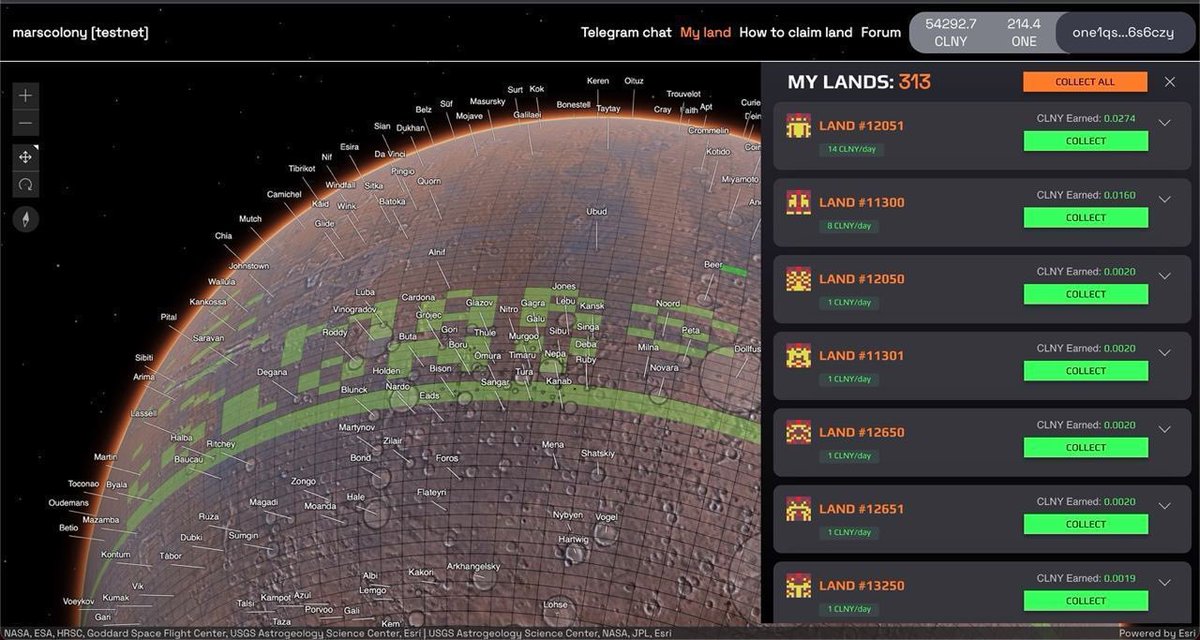Click the wallet address one1qs...6s6czy
The height and width of the screenshot is (640, 1200).
click(1123, 33)
